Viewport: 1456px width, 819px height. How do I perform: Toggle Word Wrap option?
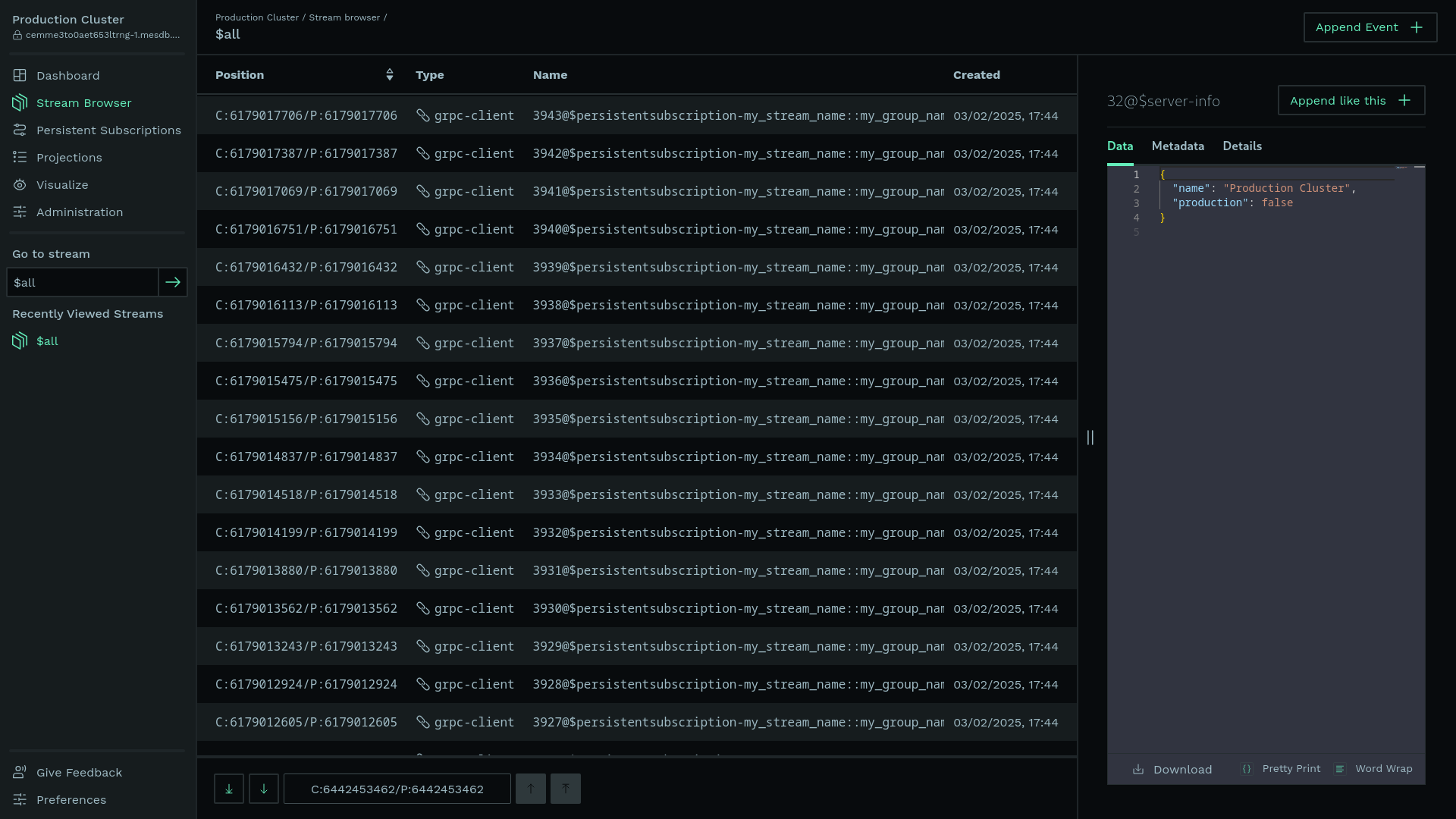point(1373,769)
